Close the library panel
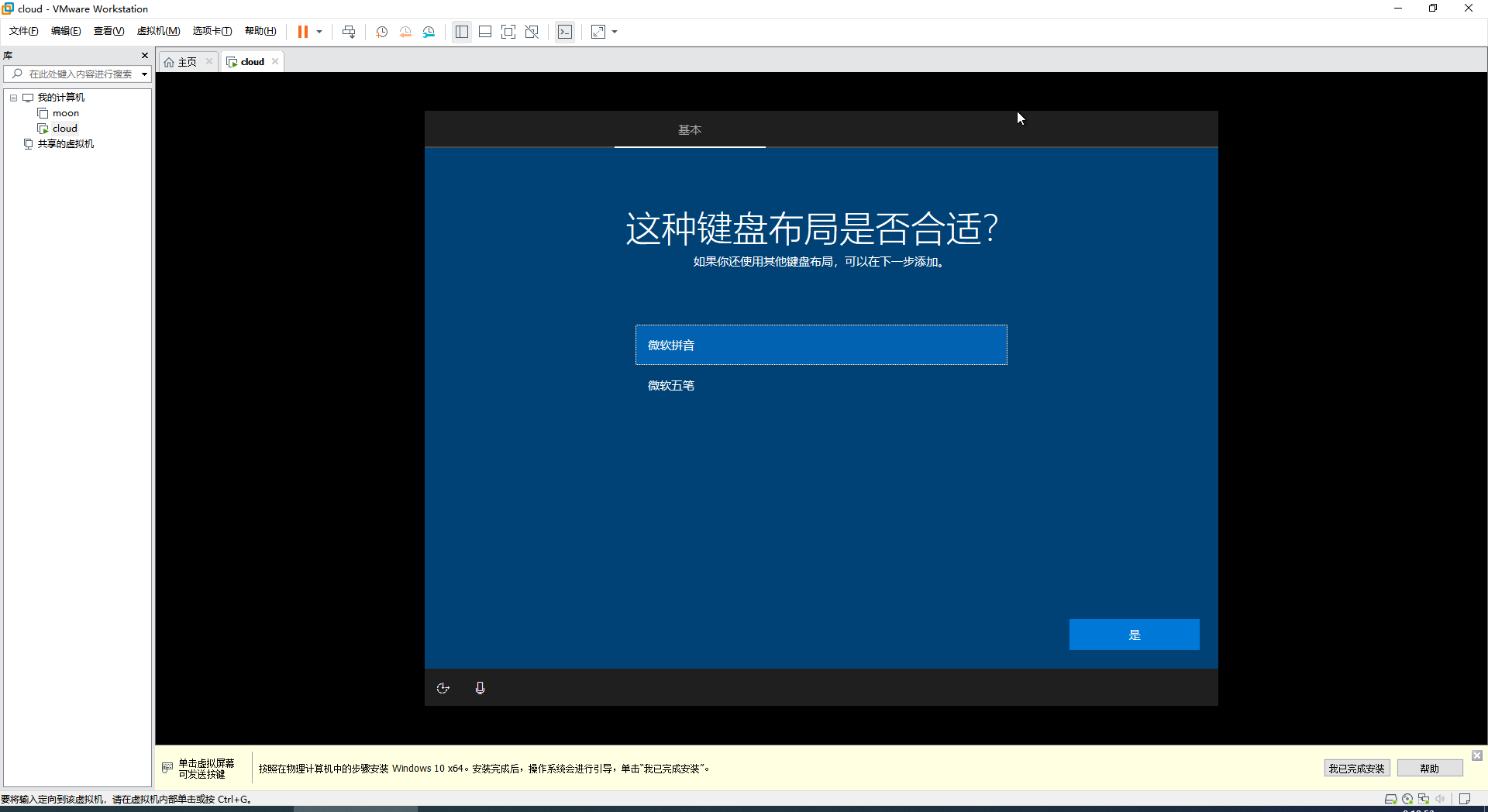The image size is (1488, 812). point(145,55)
